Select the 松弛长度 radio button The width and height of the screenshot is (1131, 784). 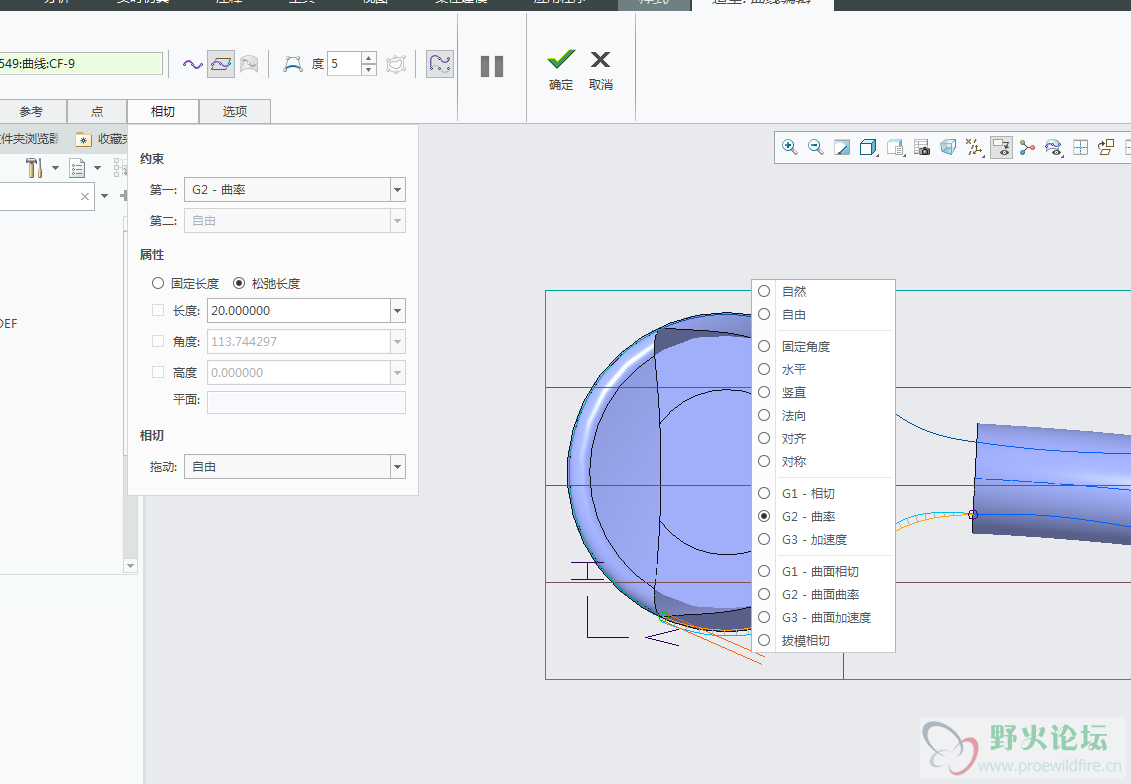[239, 283]
